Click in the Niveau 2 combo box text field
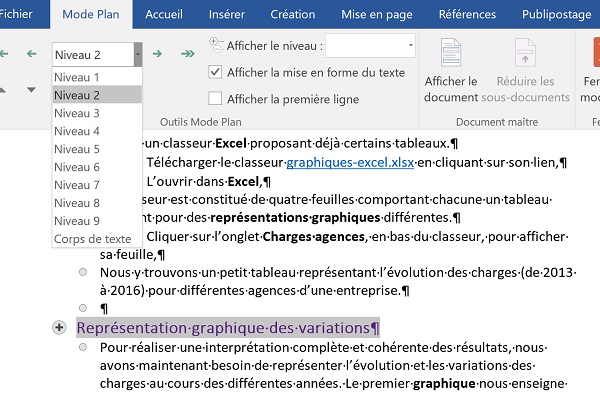Image resolution: width=600 pixels, height=395 pixels. coord(93,55)
